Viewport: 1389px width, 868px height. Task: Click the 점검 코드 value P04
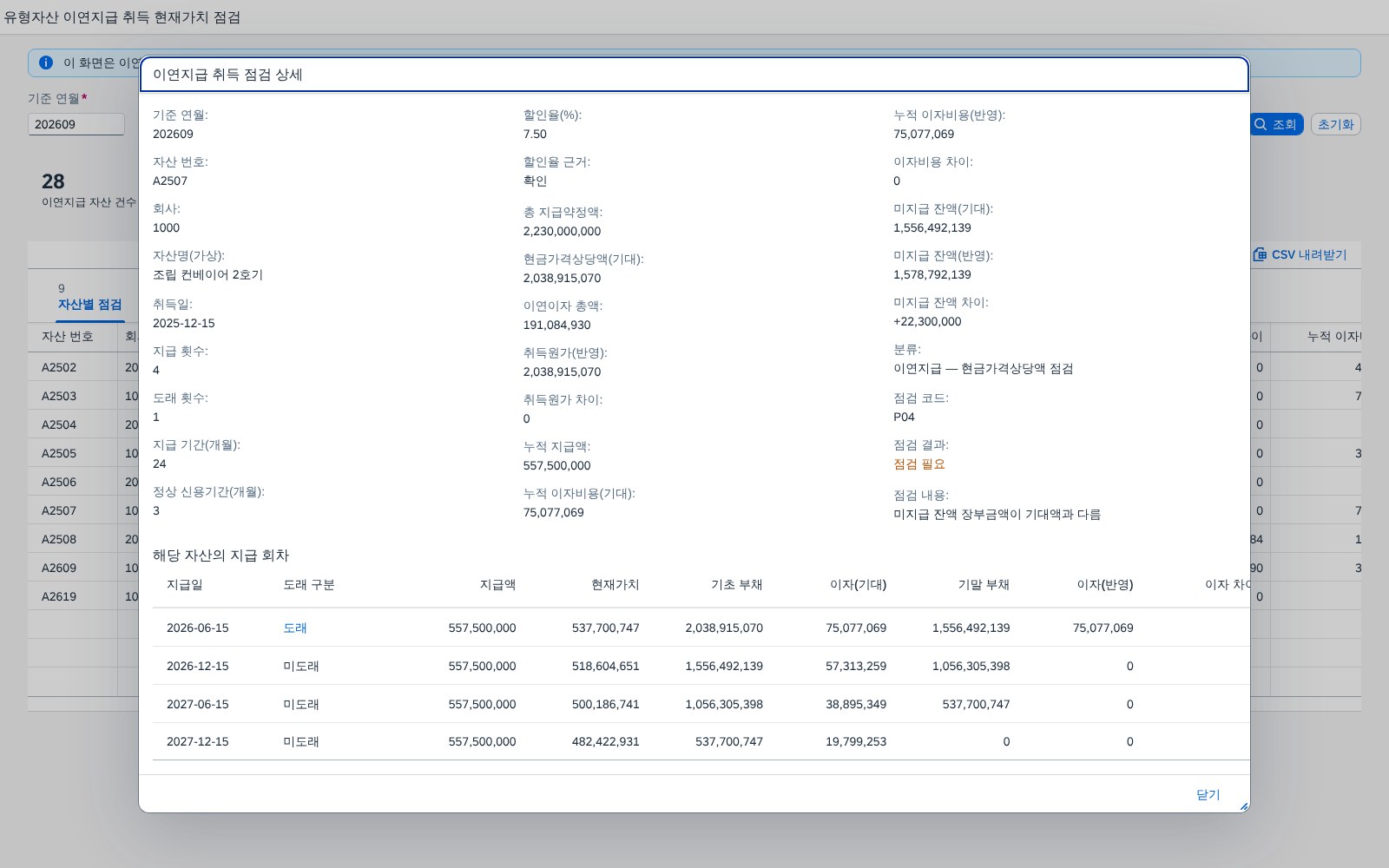tap(904, 417)
